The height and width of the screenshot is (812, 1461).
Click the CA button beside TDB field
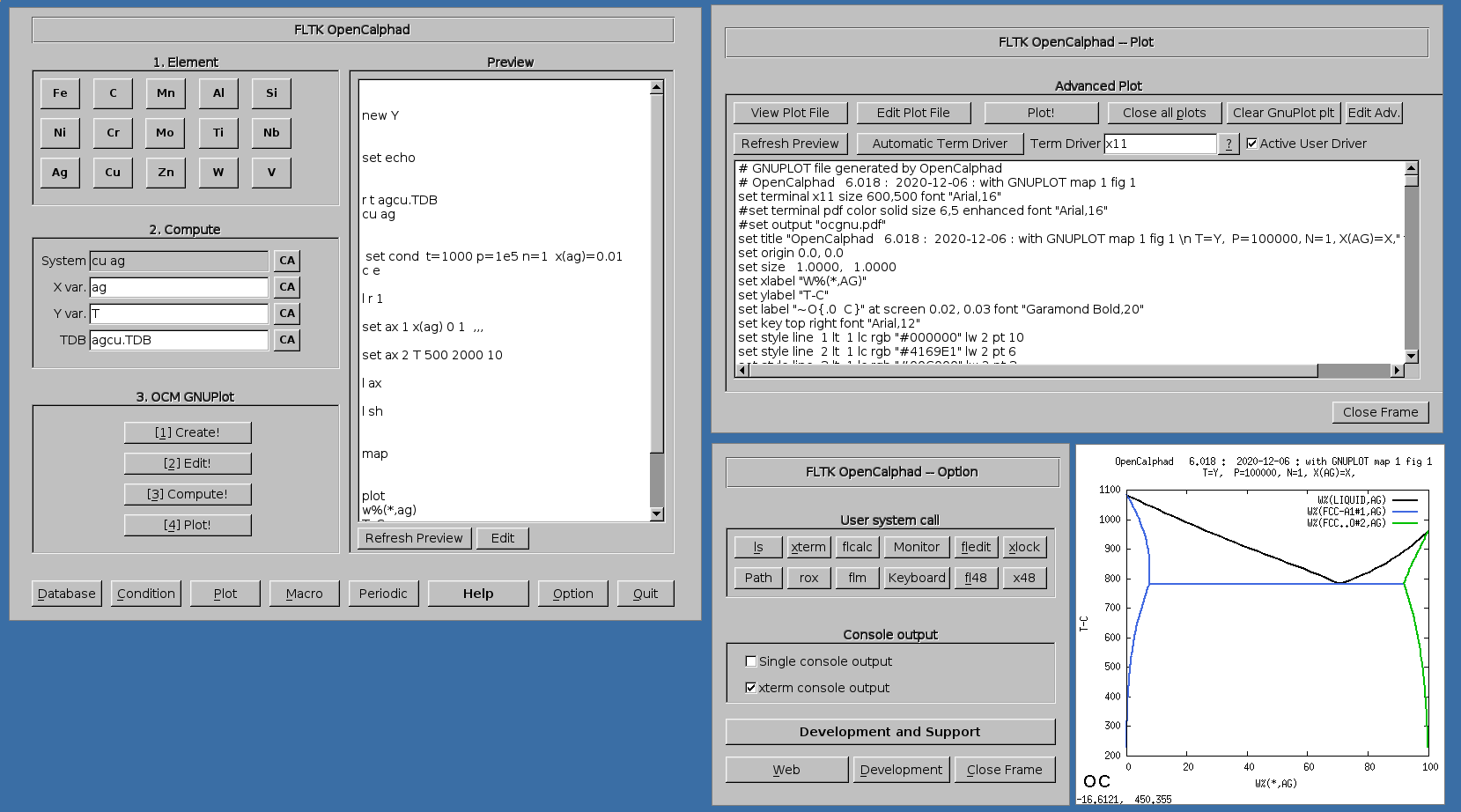[x=287, y=340]
